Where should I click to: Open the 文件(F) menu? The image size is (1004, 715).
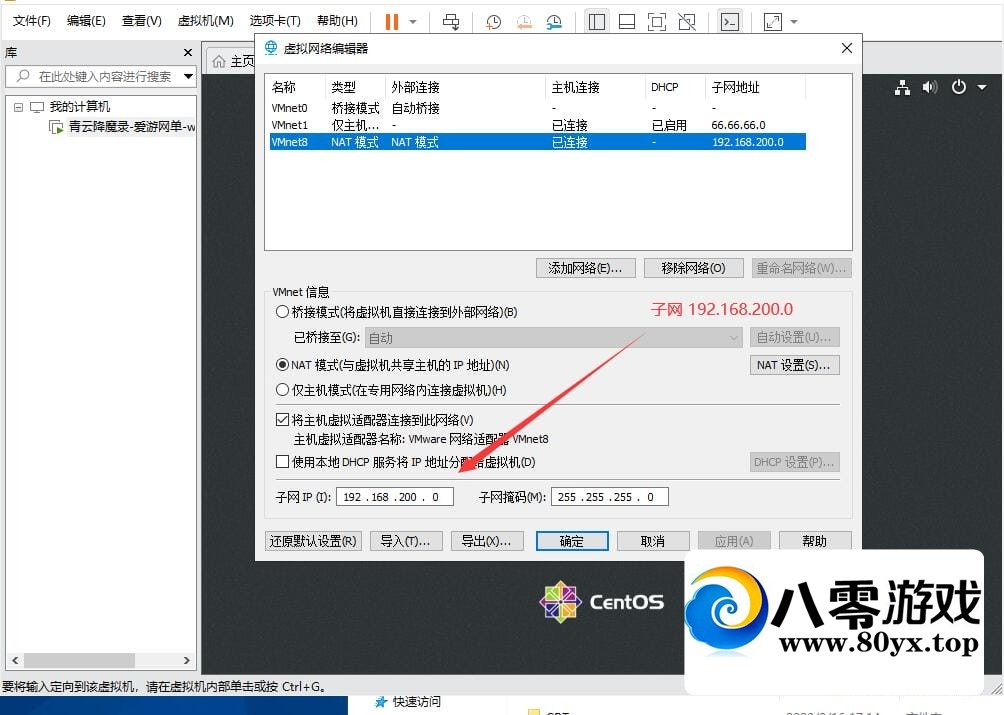click(31, 20)
